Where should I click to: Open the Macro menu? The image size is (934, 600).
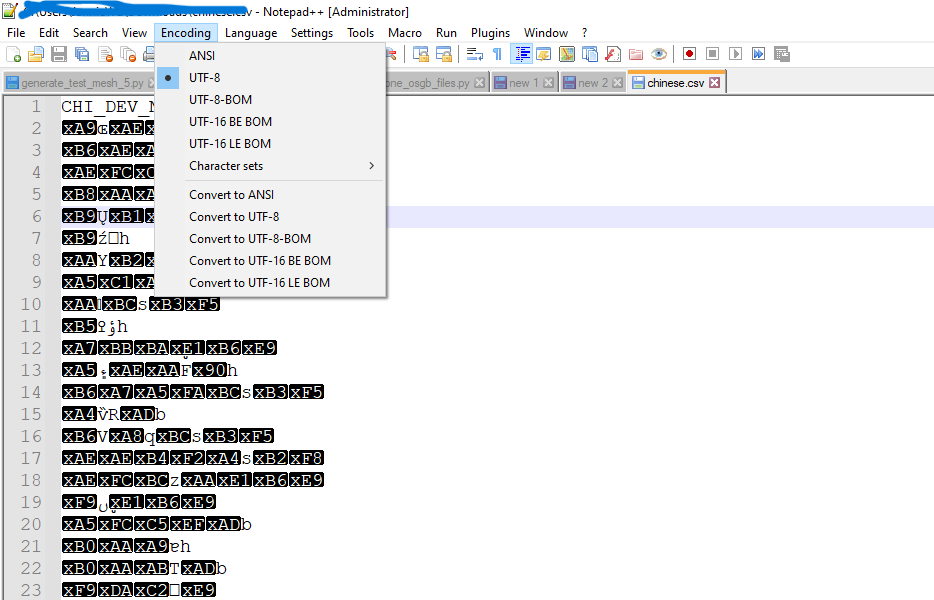coord(404,33)
